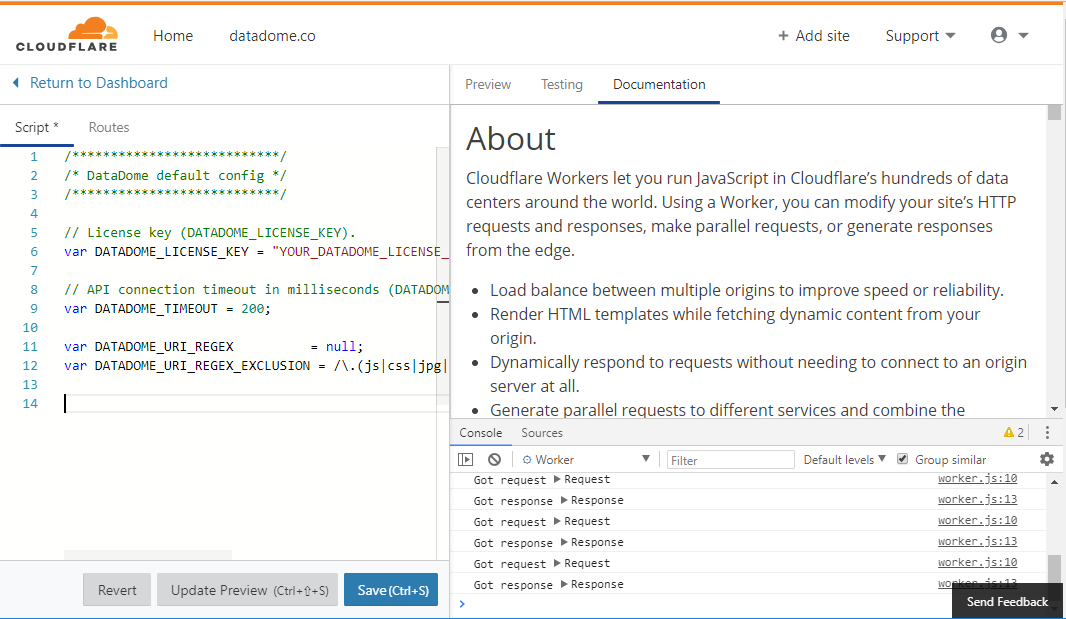1066x619 pixels.
Task: Open the first worker.js:10 source link
Action: (977, 479)
